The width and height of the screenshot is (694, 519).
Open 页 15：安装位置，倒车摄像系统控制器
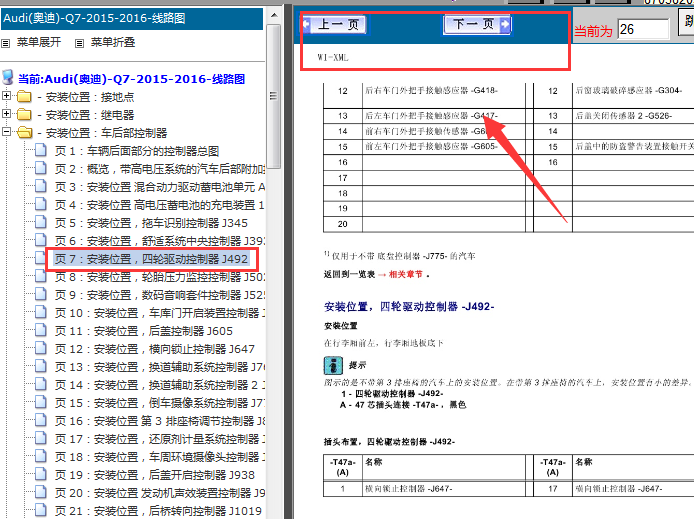click(x=160, y=403)
